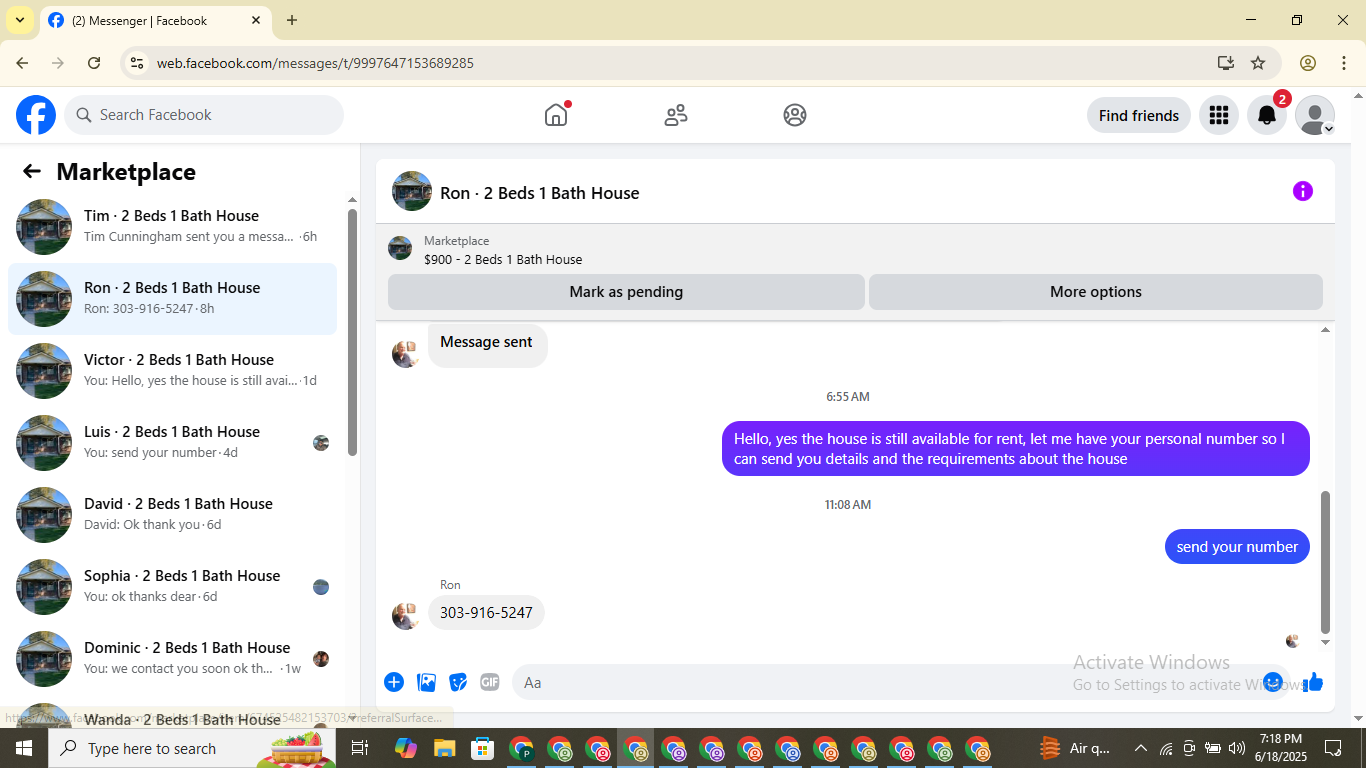
Task: Click the chat header title Ron · 2 Beds 1 Bath House
Action: (x=540, y=193)
